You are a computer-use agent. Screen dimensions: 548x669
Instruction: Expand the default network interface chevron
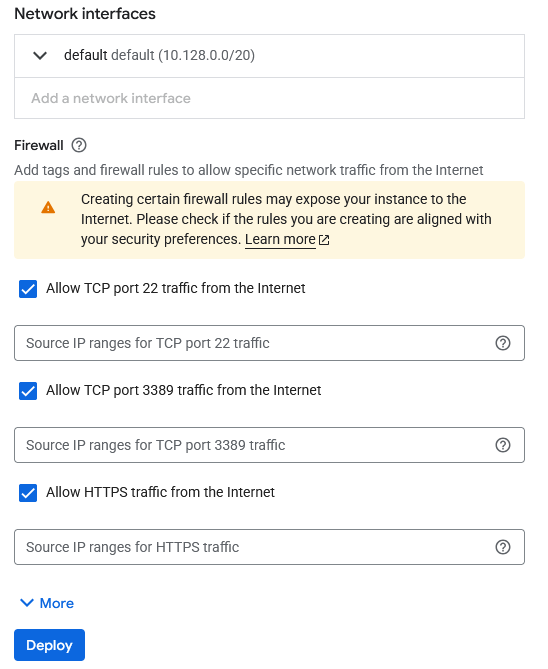click(40, 55)
